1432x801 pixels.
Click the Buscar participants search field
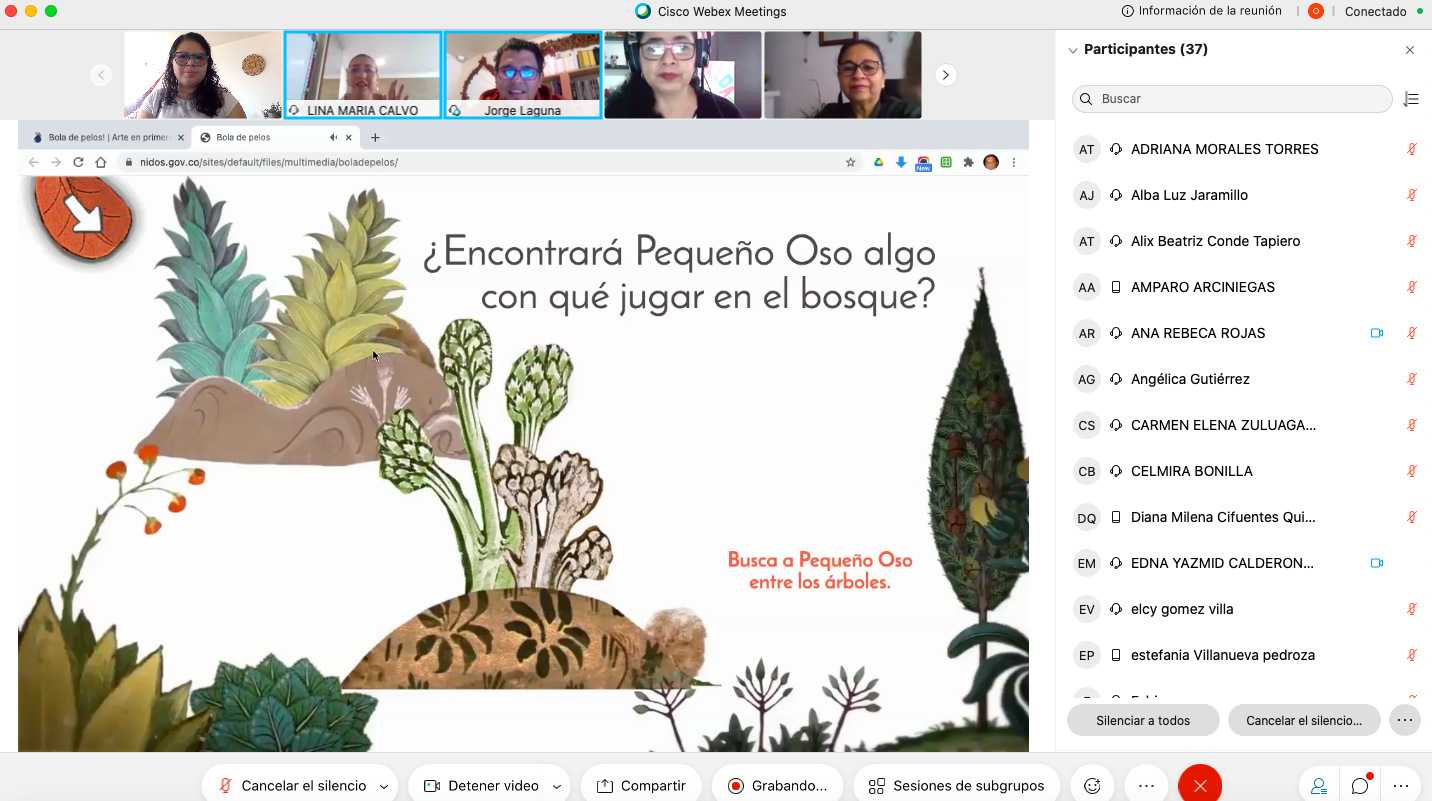point(1232,99)
